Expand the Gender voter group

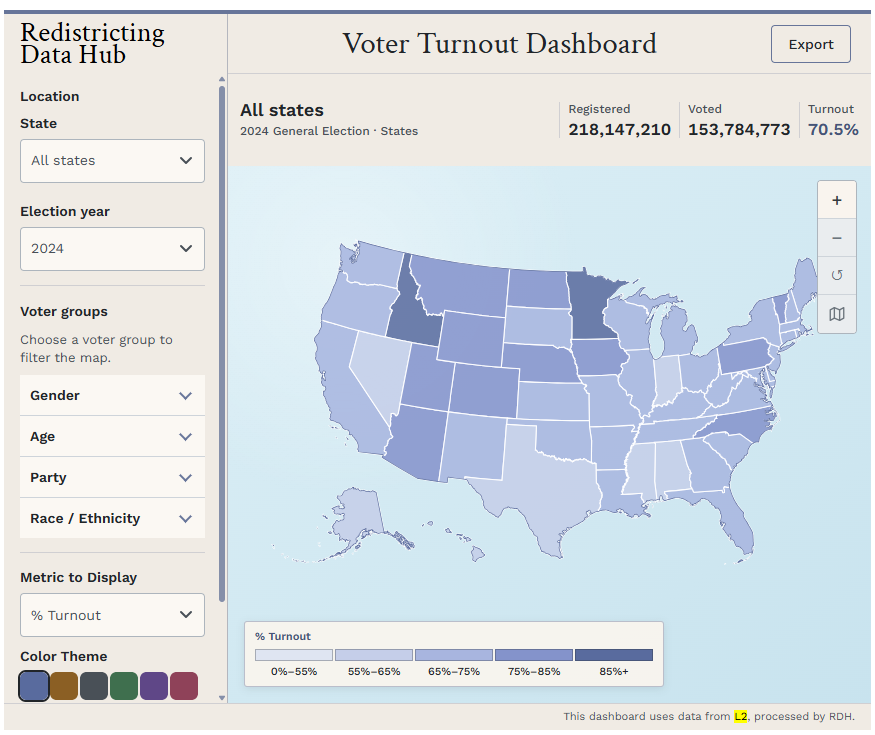tap(112, 395)
